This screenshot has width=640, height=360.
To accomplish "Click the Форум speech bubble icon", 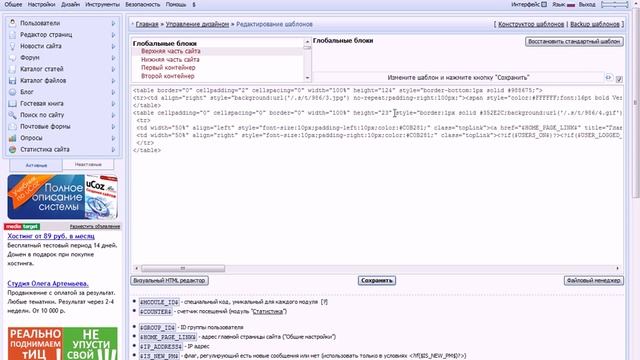I will [x=13, y=58].
